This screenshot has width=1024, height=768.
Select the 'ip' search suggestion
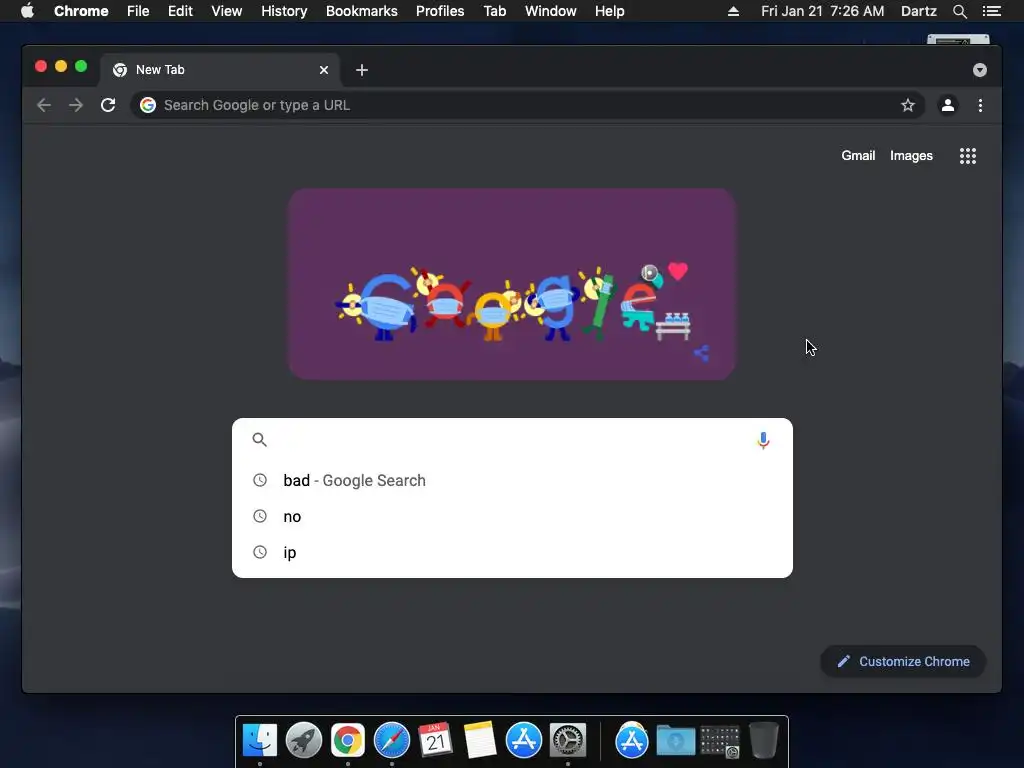(512, 552)
